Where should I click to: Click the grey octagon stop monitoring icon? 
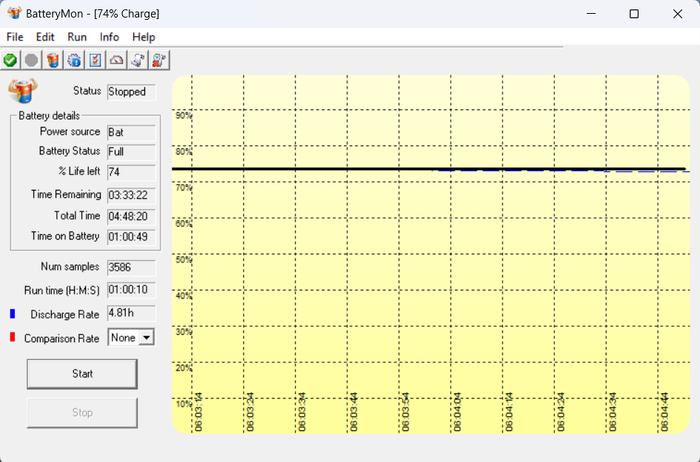pos(31,60)
